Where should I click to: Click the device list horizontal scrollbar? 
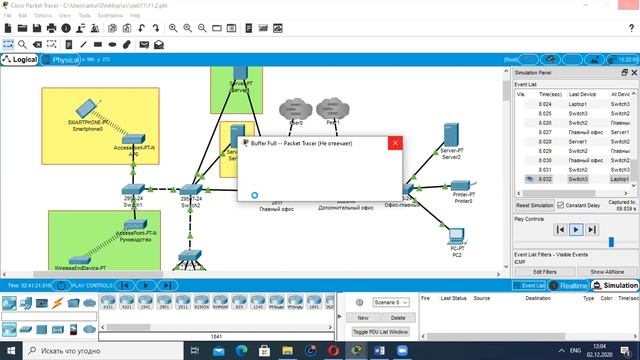(x=128, y=327)
